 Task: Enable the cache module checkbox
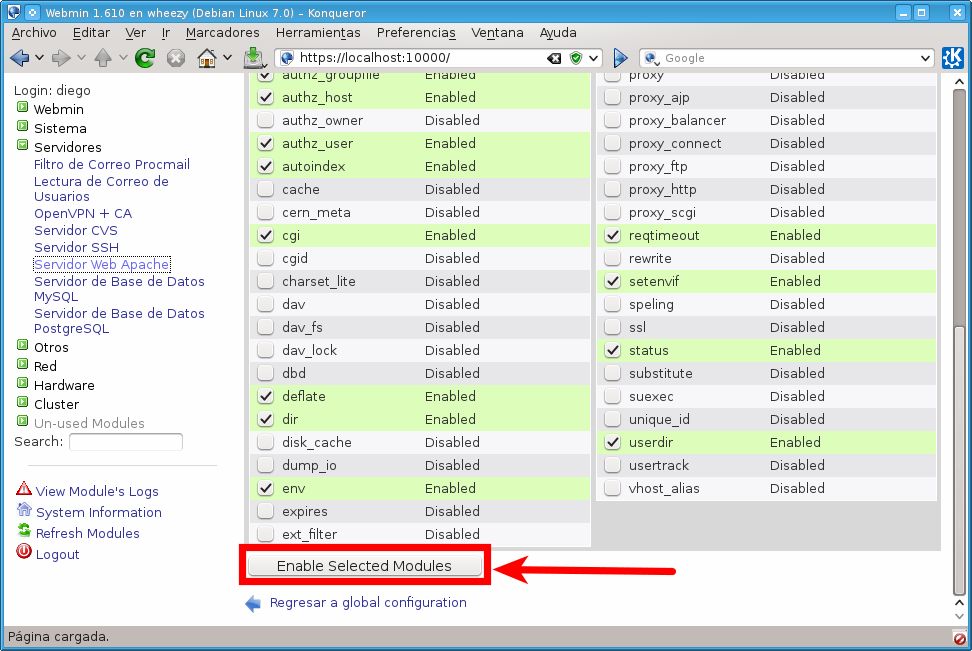tap(265, 189)
